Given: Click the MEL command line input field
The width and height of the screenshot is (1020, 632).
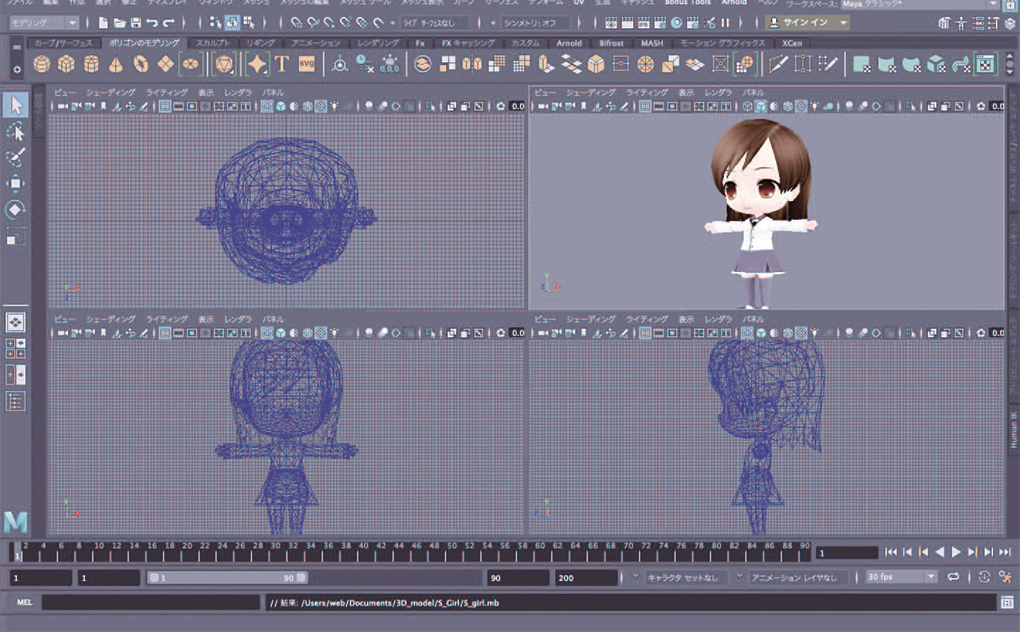Looking at the screenshot, I should point(150,602).
